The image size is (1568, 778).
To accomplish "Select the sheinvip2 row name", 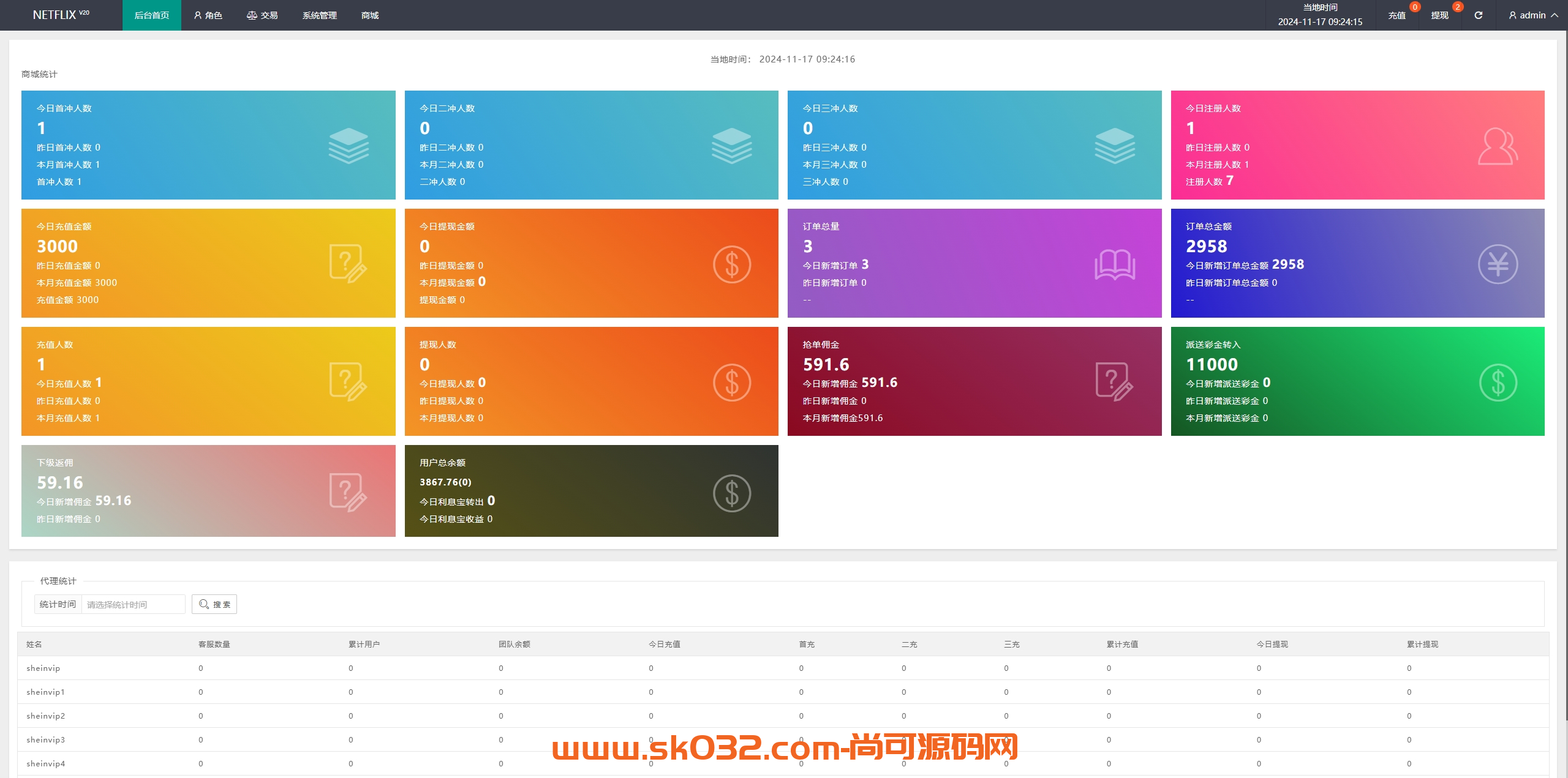I will (46, 716).
